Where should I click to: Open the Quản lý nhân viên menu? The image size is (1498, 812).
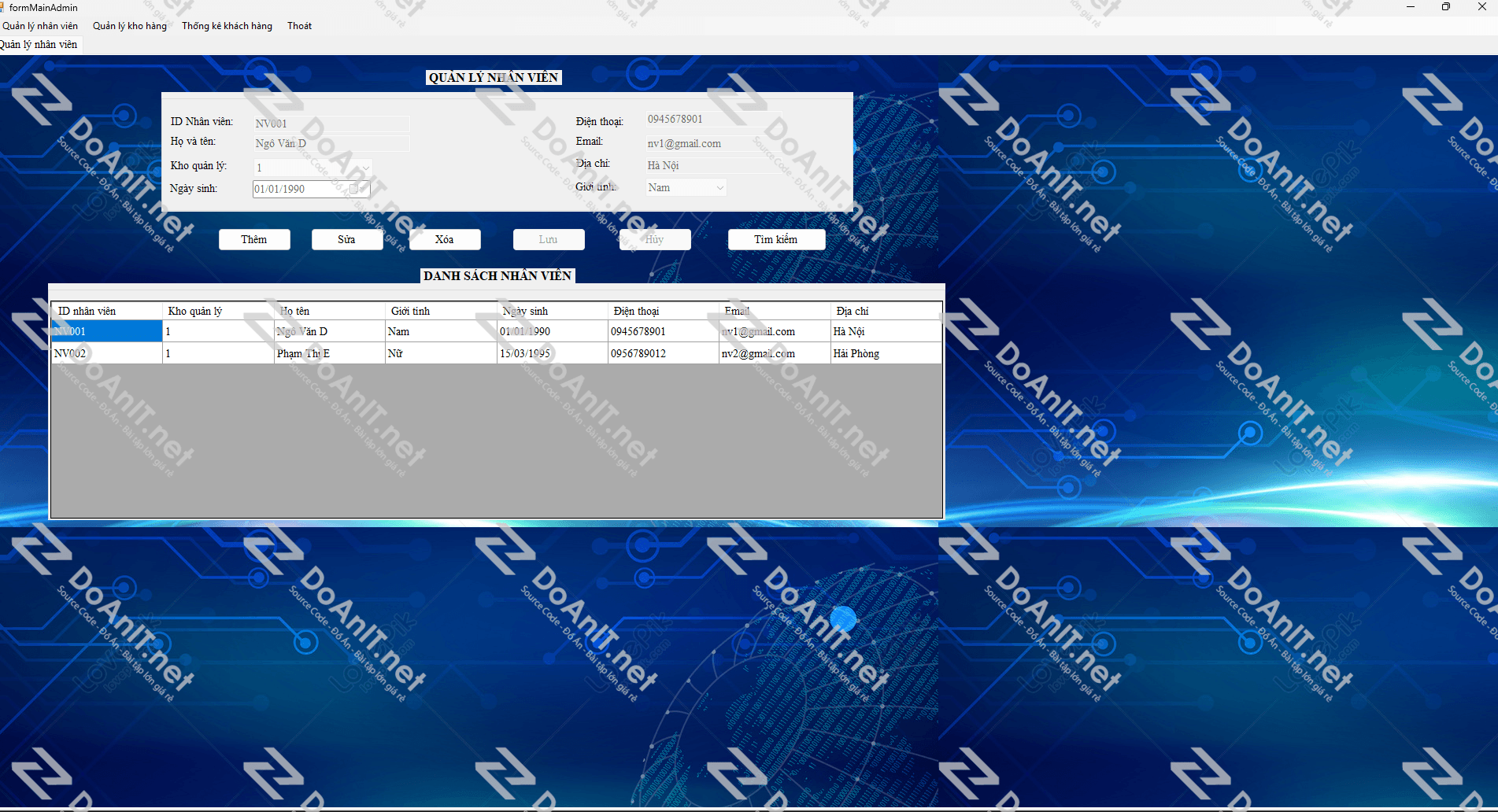[40, 26]
